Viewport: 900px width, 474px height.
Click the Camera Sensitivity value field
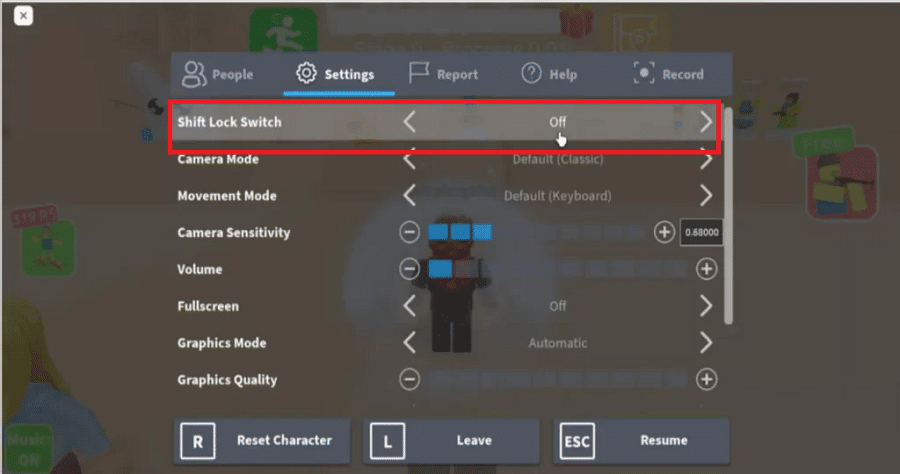[702, 233]
